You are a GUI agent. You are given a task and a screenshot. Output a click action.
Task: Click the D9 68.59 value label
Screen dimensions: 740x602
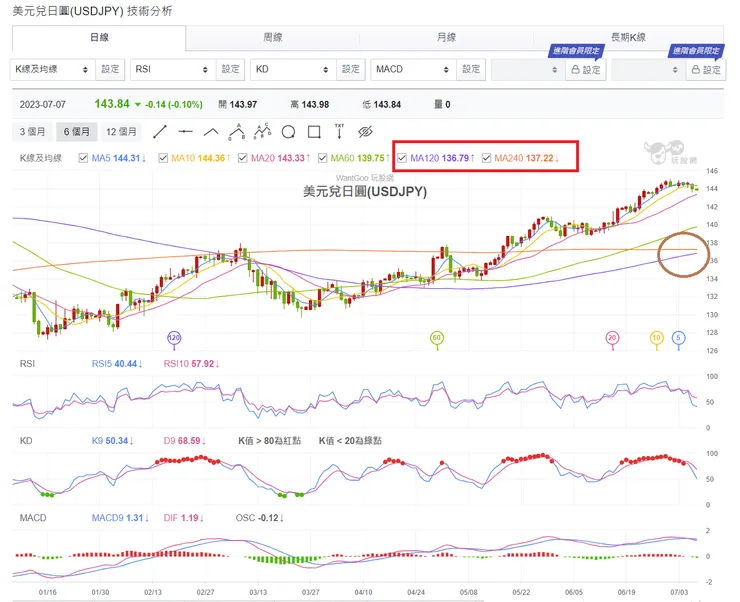click(185, 441)
